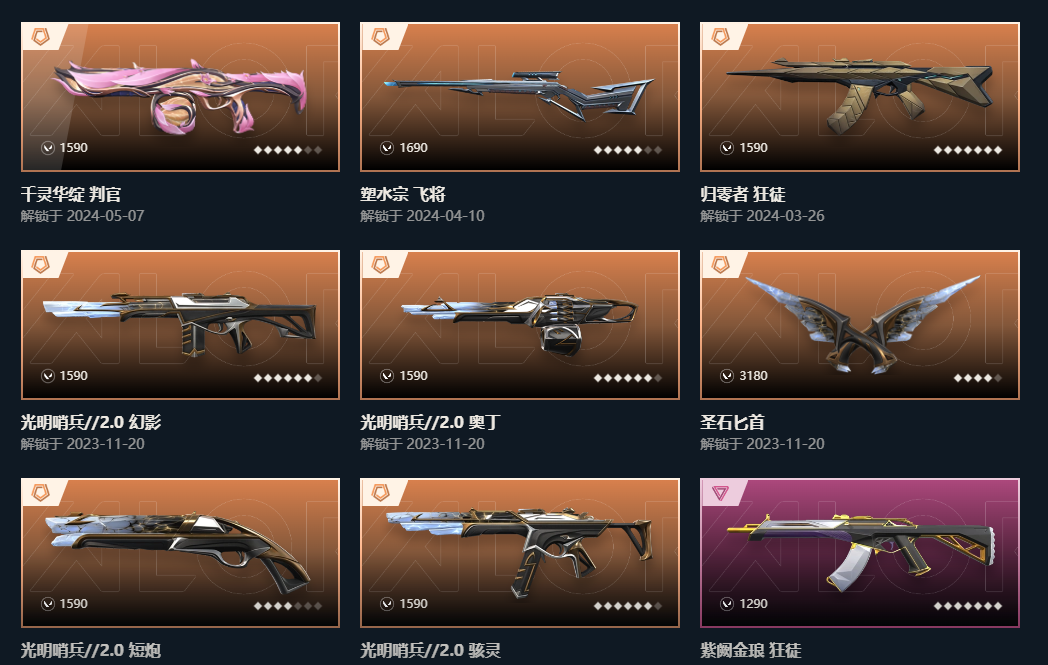1048x665 pixels.
Task: Select the pink 千灵华绽 判官 shotgun image
Action: (x=180, y=95)
